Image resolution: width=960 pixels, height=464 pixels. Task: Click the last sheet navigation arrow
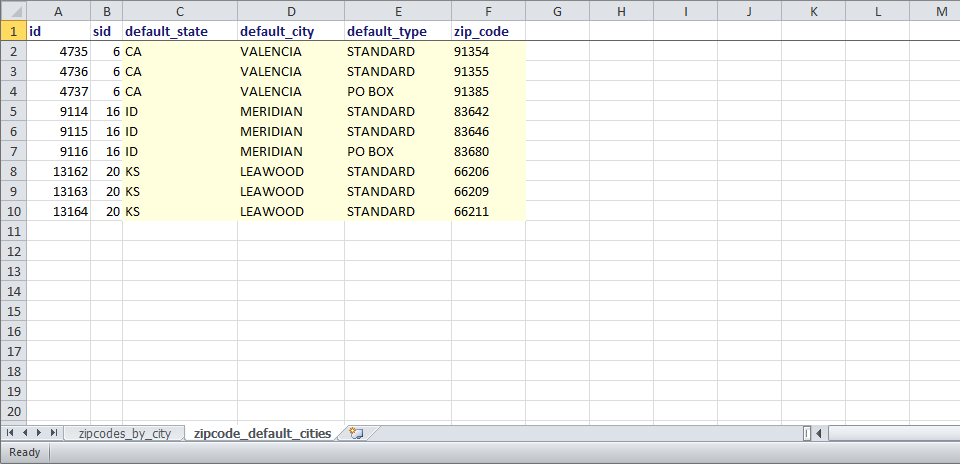[54, 433]
